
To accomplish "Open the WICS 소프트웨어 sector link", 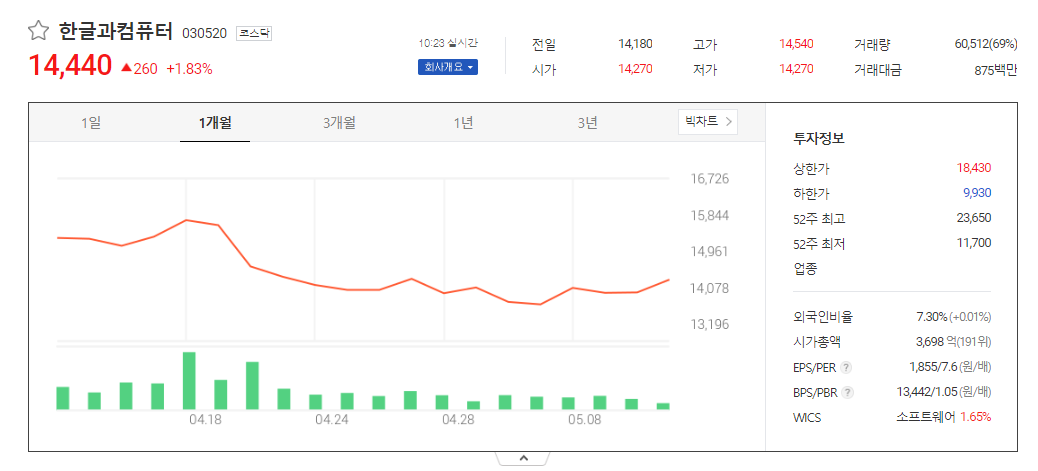I will pos(925,417).
